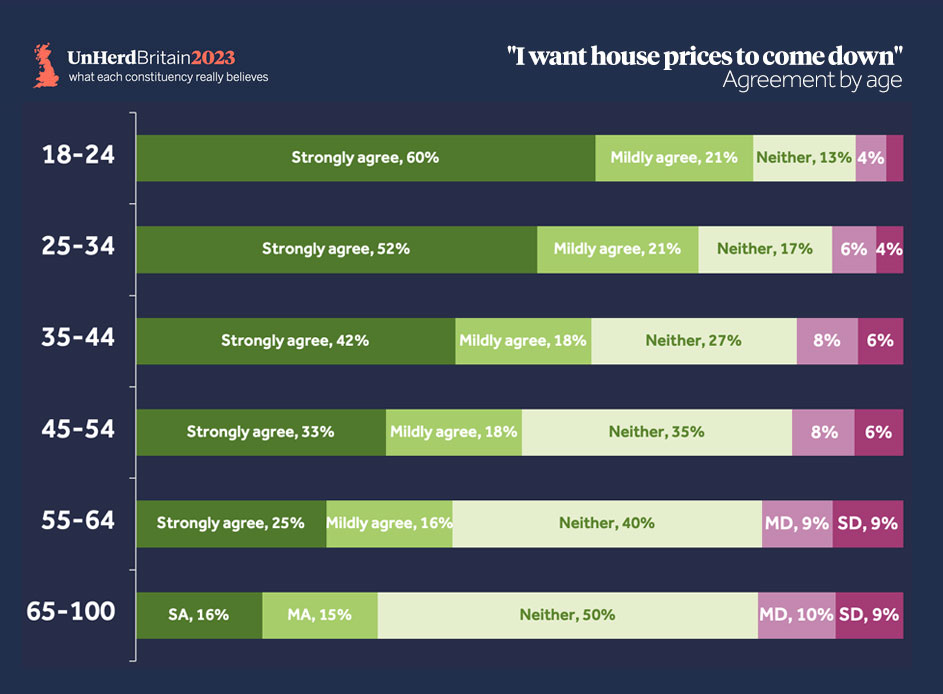Click the tagline "what each constituency really believes"
The width and height of the screenshot is (943, 694).
(x=168, y=77)
